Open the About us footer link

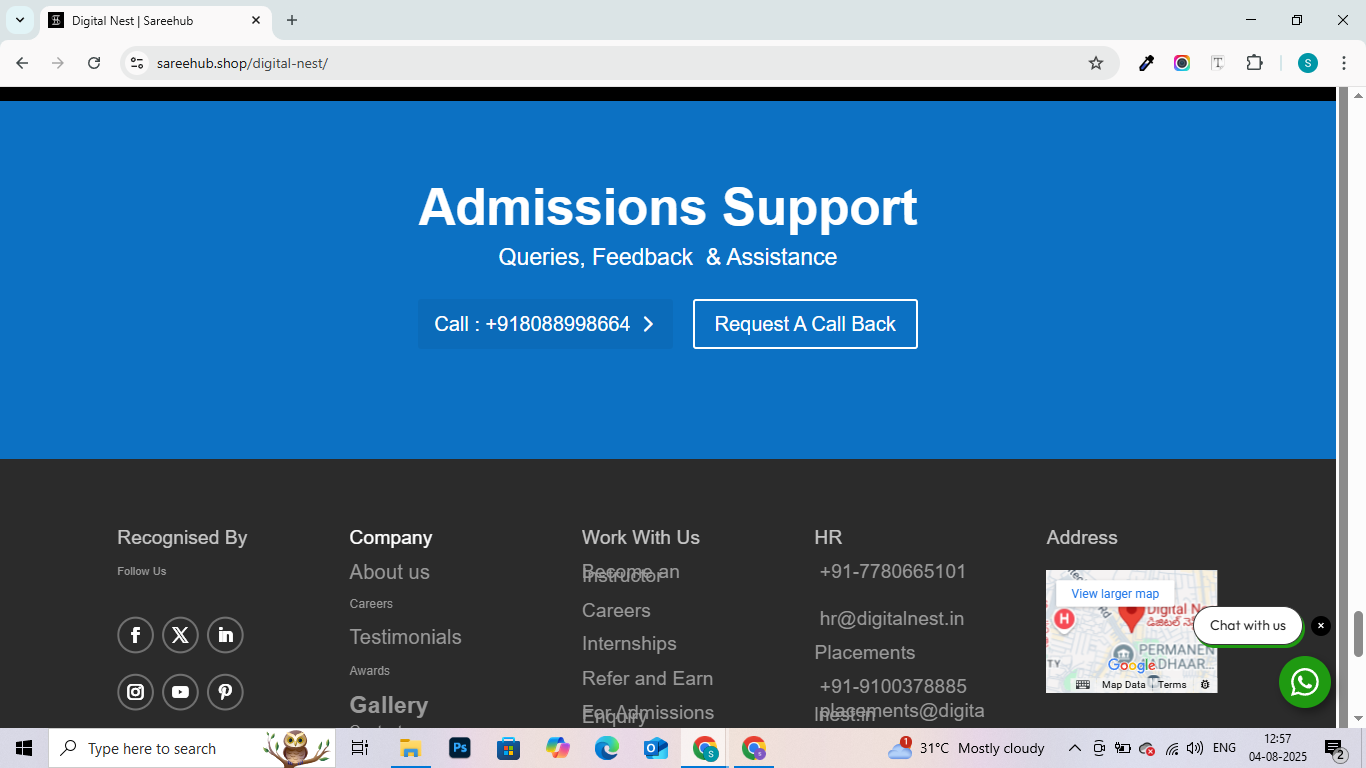(x=389, y=572)
